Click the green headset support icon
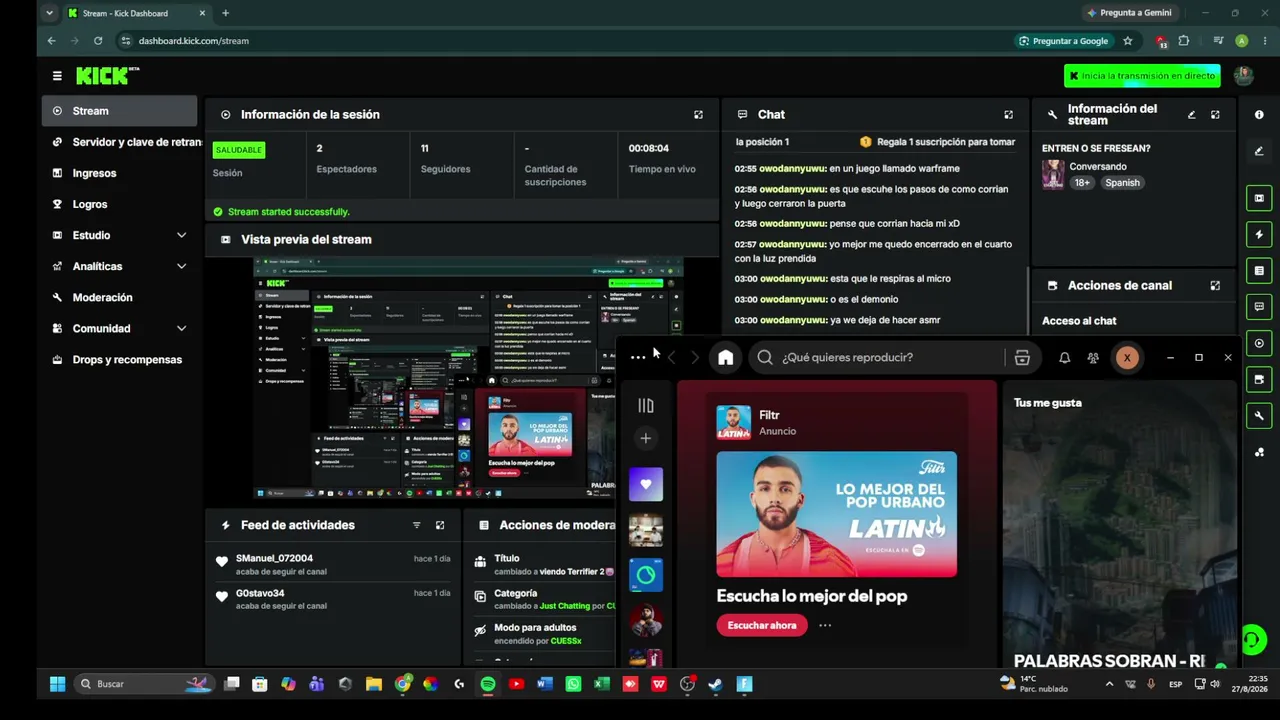 pyautogui.click(x=1252, y=639)
